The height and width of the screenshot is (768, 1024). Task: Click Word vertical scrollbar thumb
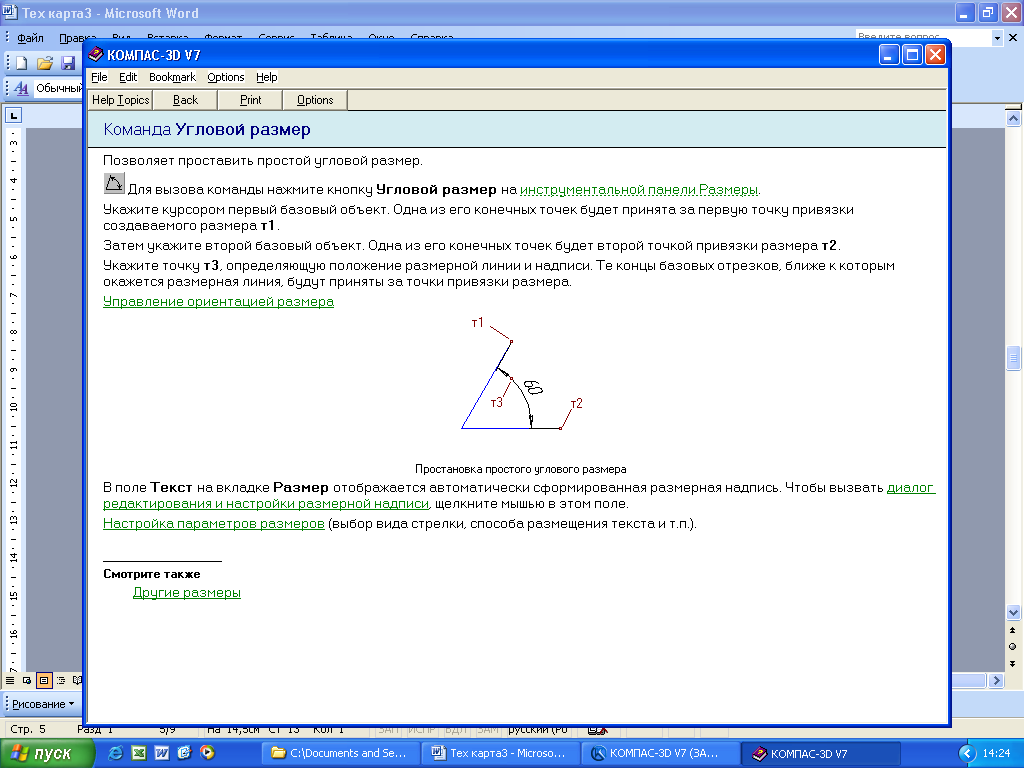point(1013,358)
